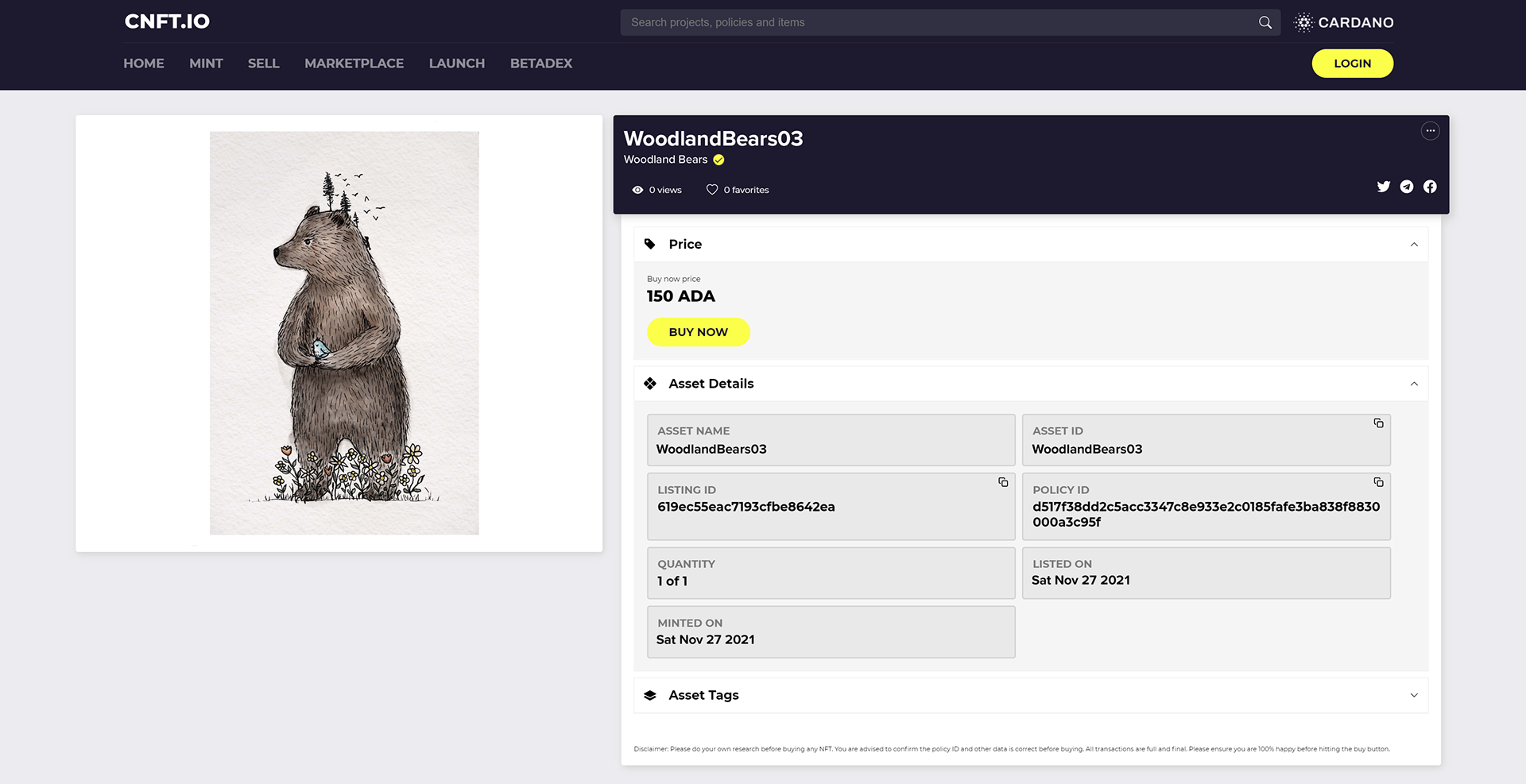This screenshot has width=1526, height=784.
Task: Open the bear artwork image
Action: pos(344,333)
